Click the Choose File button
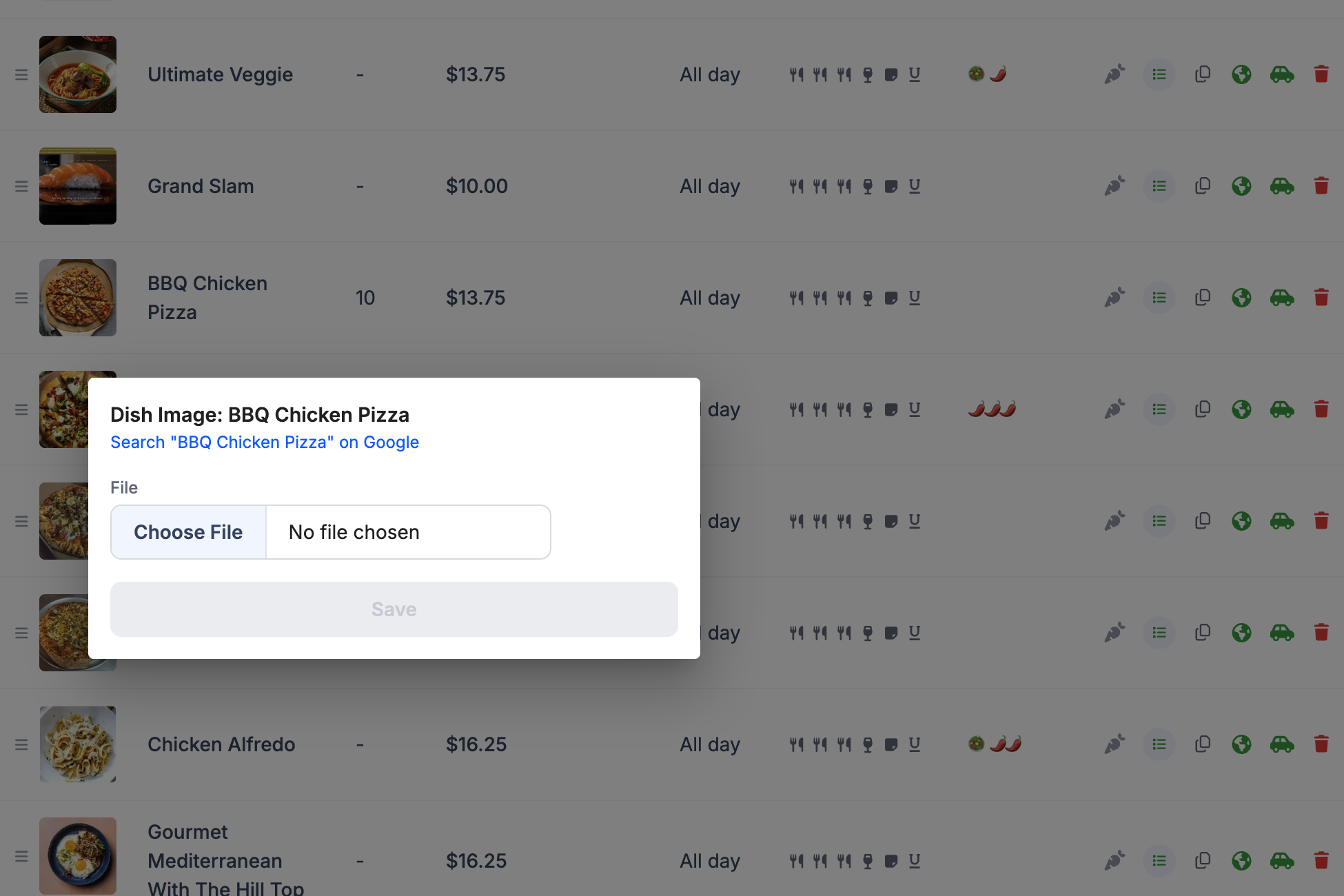 click(x=188, y=532)
